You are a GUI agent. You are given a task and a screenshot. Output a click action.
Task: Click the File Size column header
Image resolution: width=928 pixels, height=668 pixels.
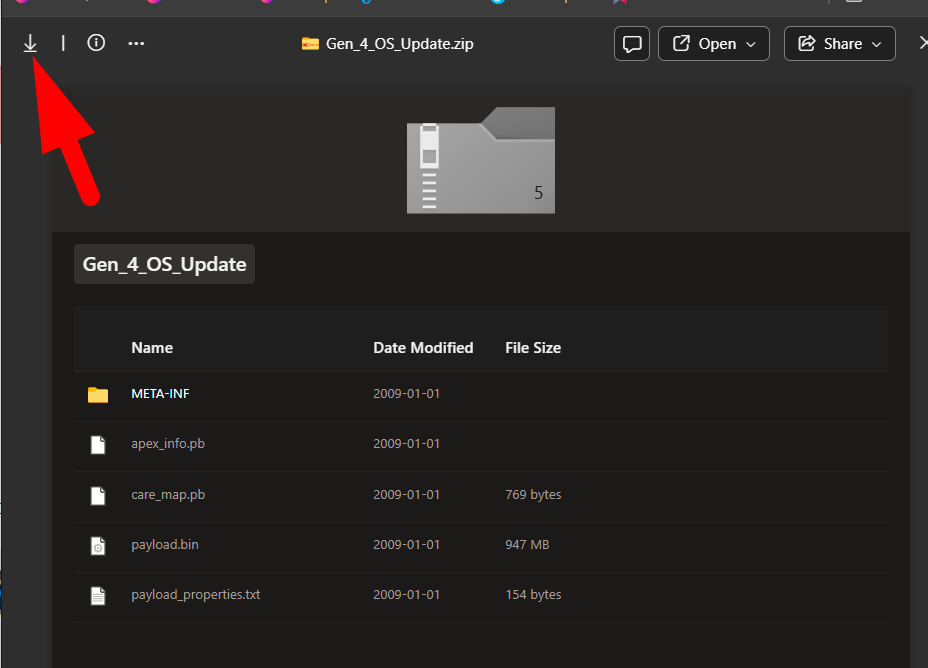(x=533, y=348)
